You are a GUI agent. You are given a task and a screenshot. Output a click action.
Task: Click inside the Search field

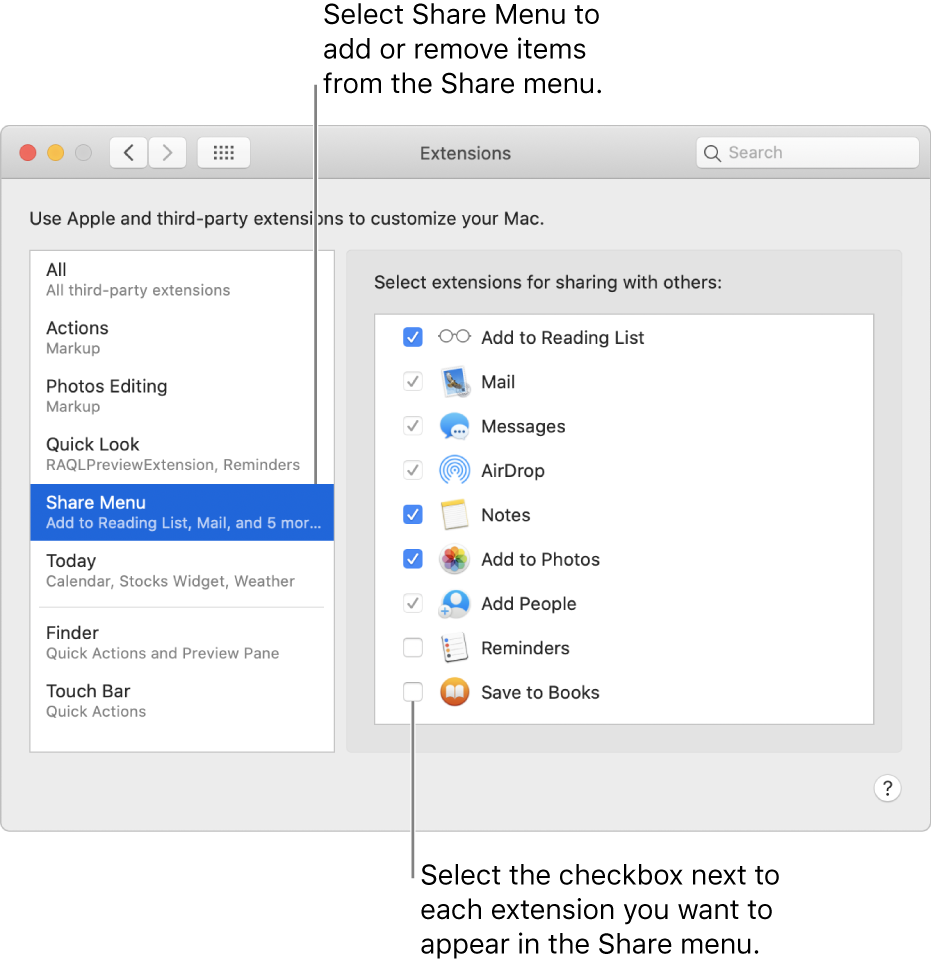pos(806,152)
